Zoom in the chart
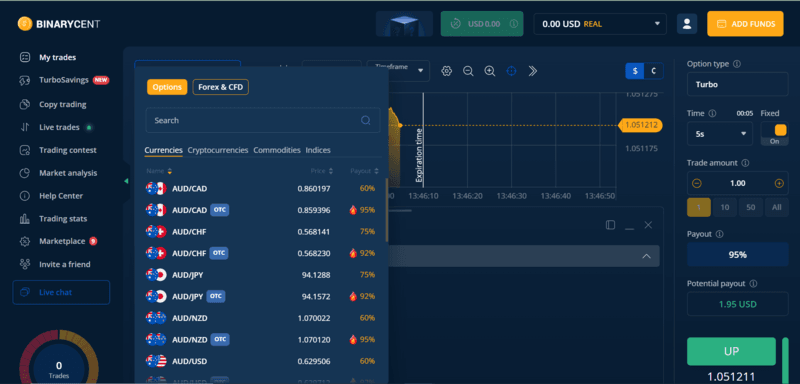This screenshot has height=384, width=800. click(x=490, y=71)
